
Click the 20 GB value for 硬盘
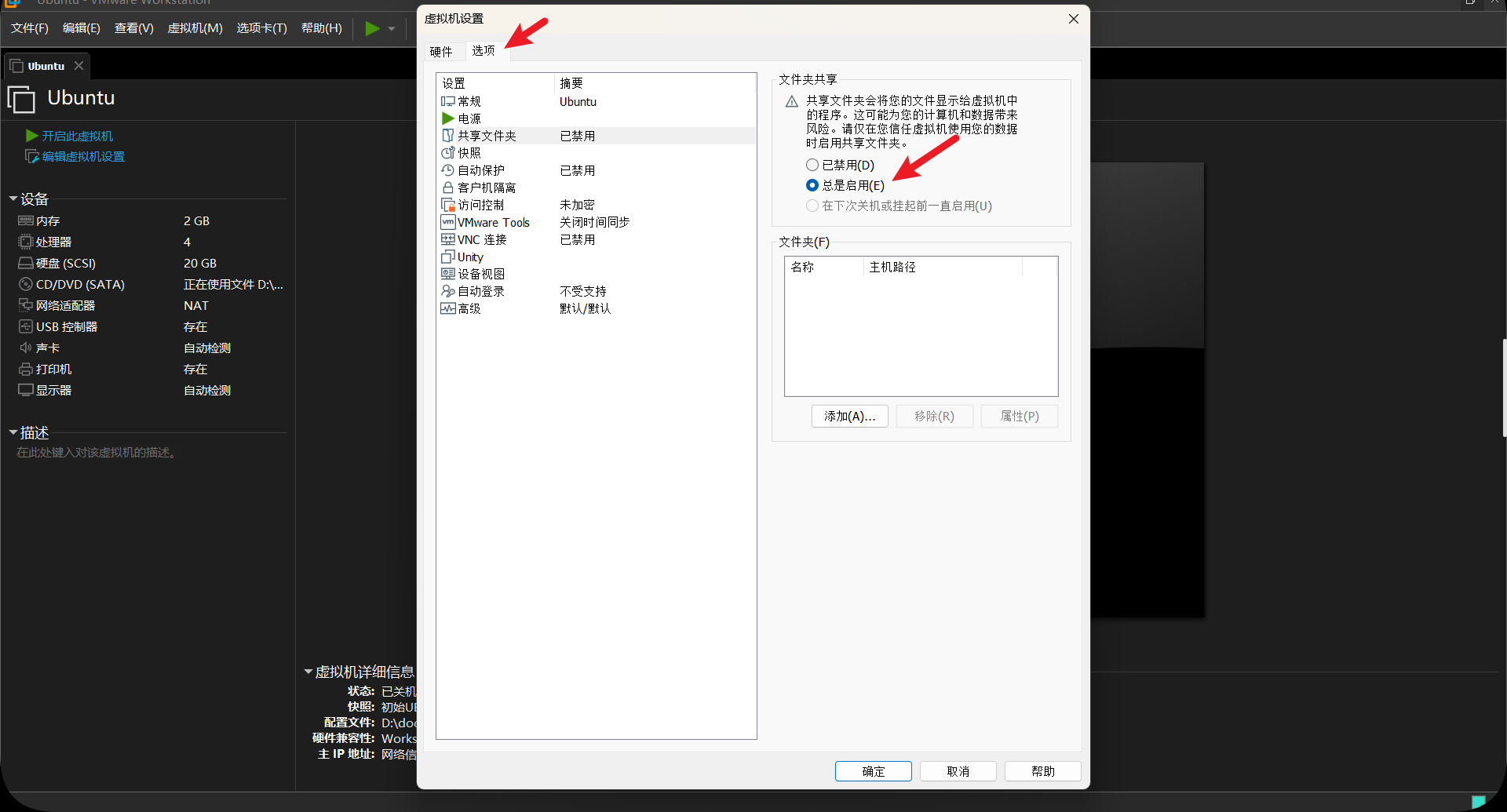pyautogui.click(x=200, y=263)
